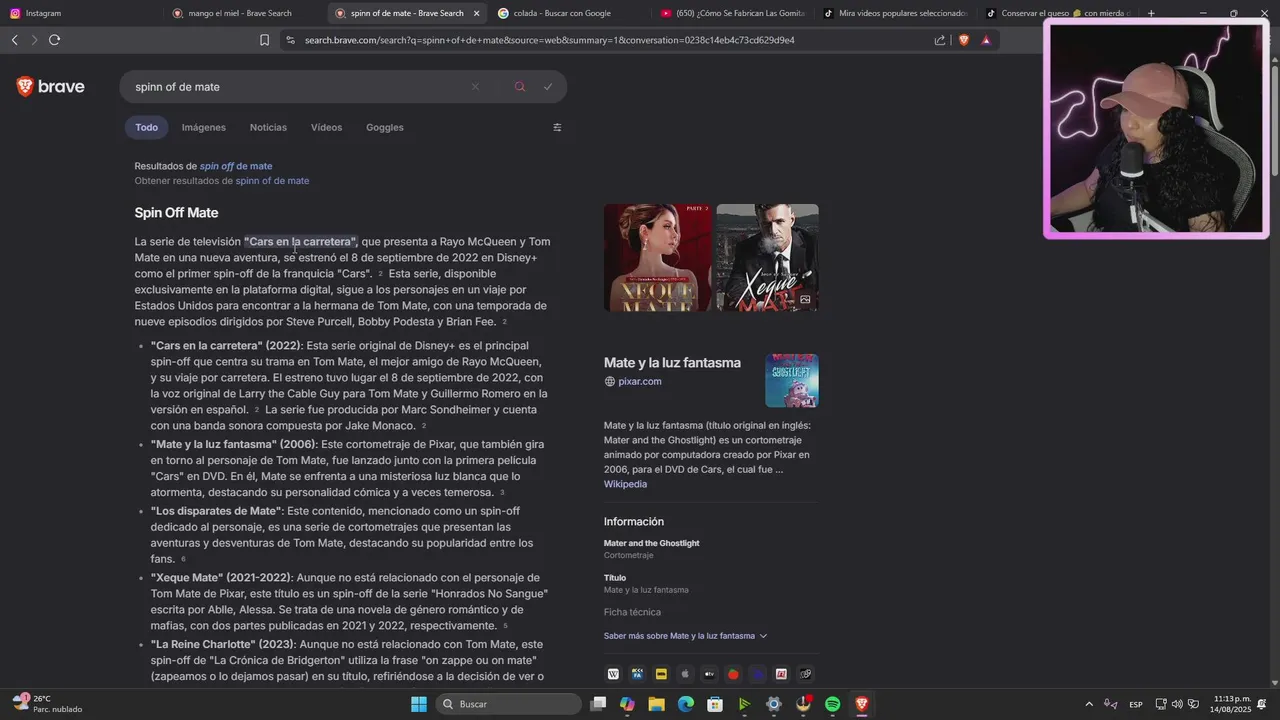Switch to 'colada - Buscar con Google' tab
1280x720 pixels.
click(564, 13)
